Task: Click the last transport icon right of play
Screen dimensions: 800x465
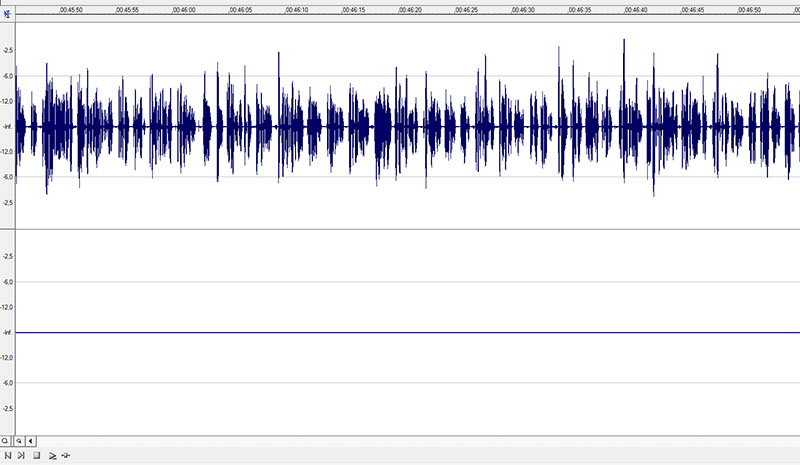Action: 66,456
